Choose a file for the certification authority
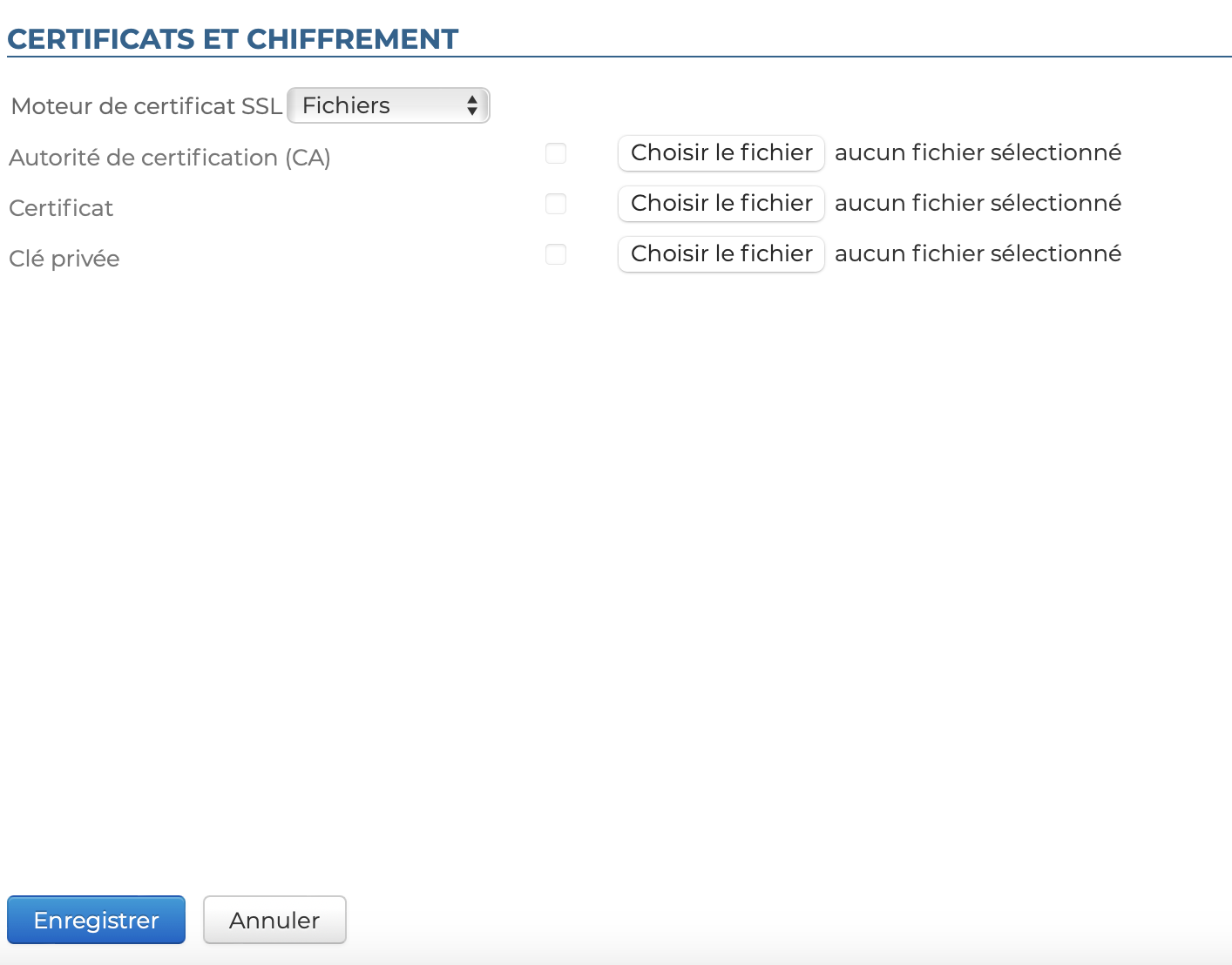The height and width of the screenshot is (965, 1232). [721, 153]
